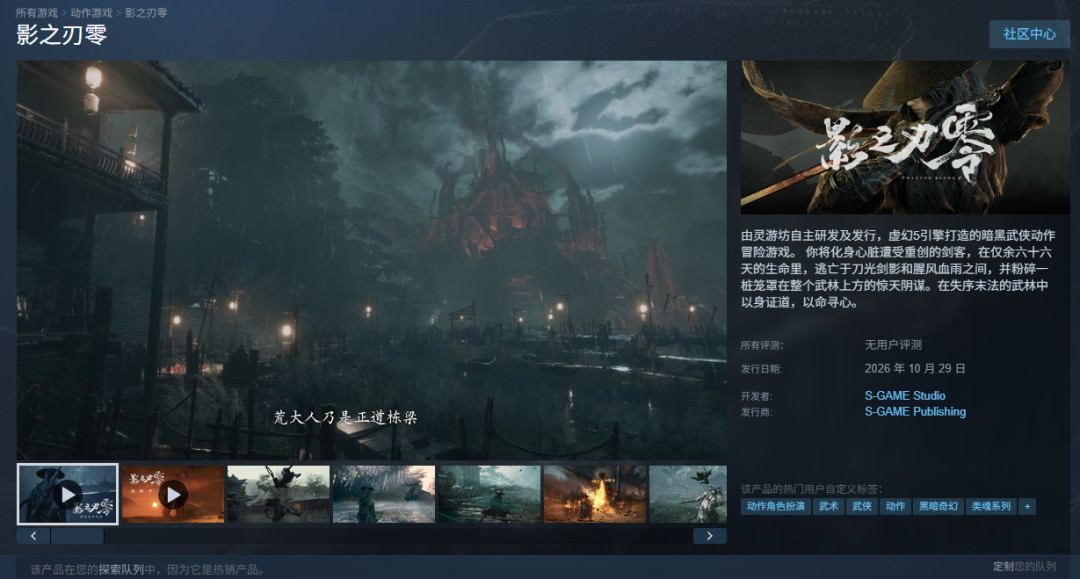The image size is (1080, 579).
Task: Select the 类魂系列 tag
Action: [x=991, y=507]
